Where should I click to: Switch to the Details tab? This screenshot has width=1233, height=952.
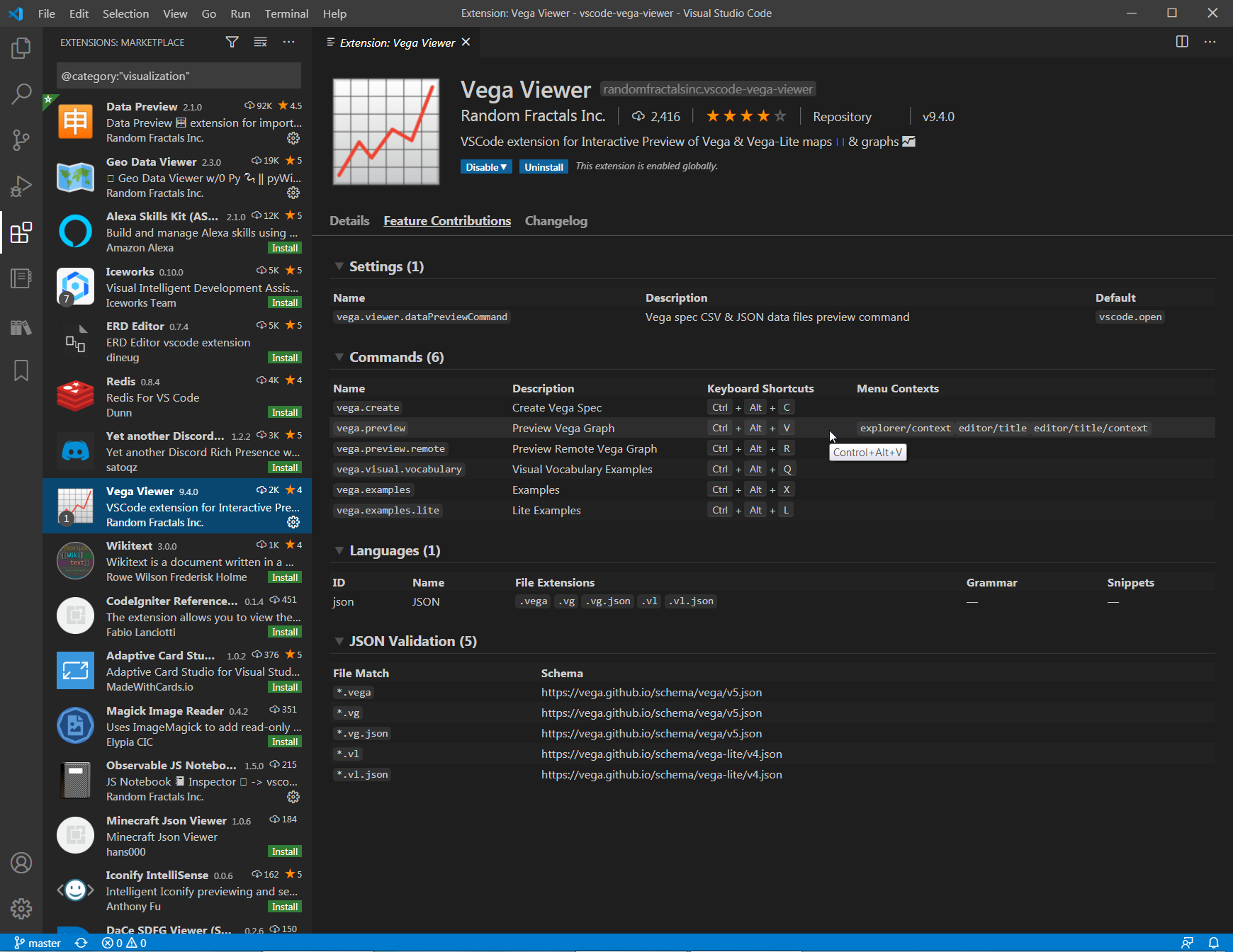coord(349,221)
